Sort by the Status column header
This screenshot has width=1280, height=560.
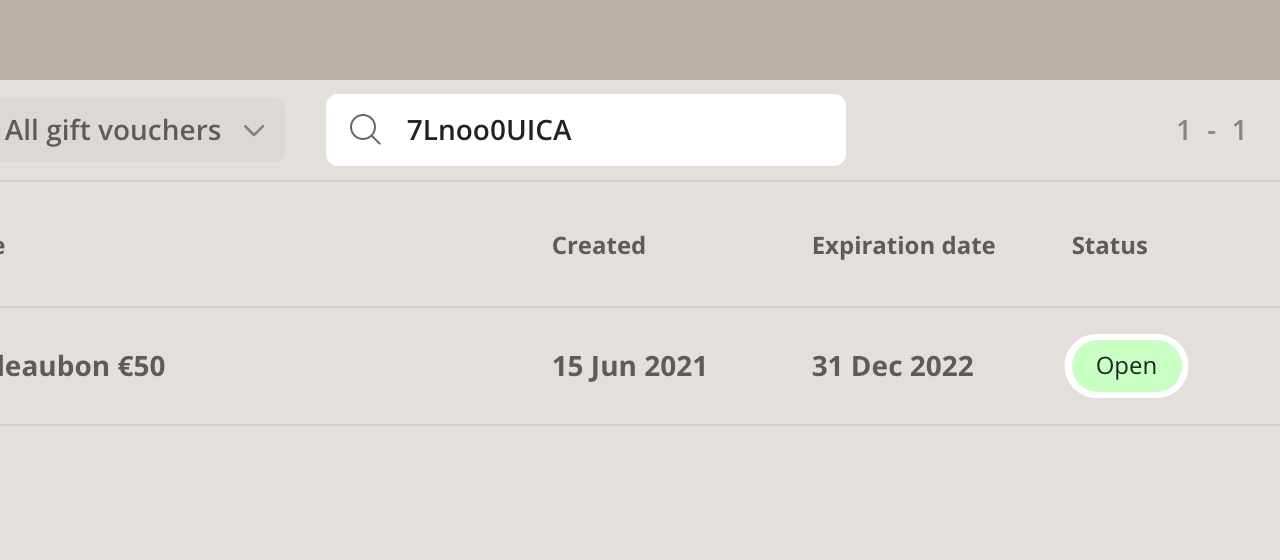(x=1109, y=245)
